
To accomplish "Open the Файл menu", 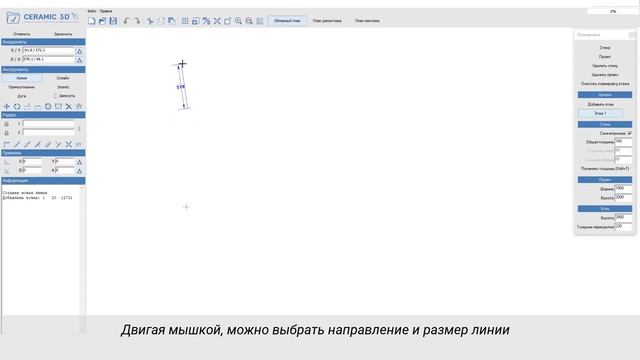I will tap(92, 11).
